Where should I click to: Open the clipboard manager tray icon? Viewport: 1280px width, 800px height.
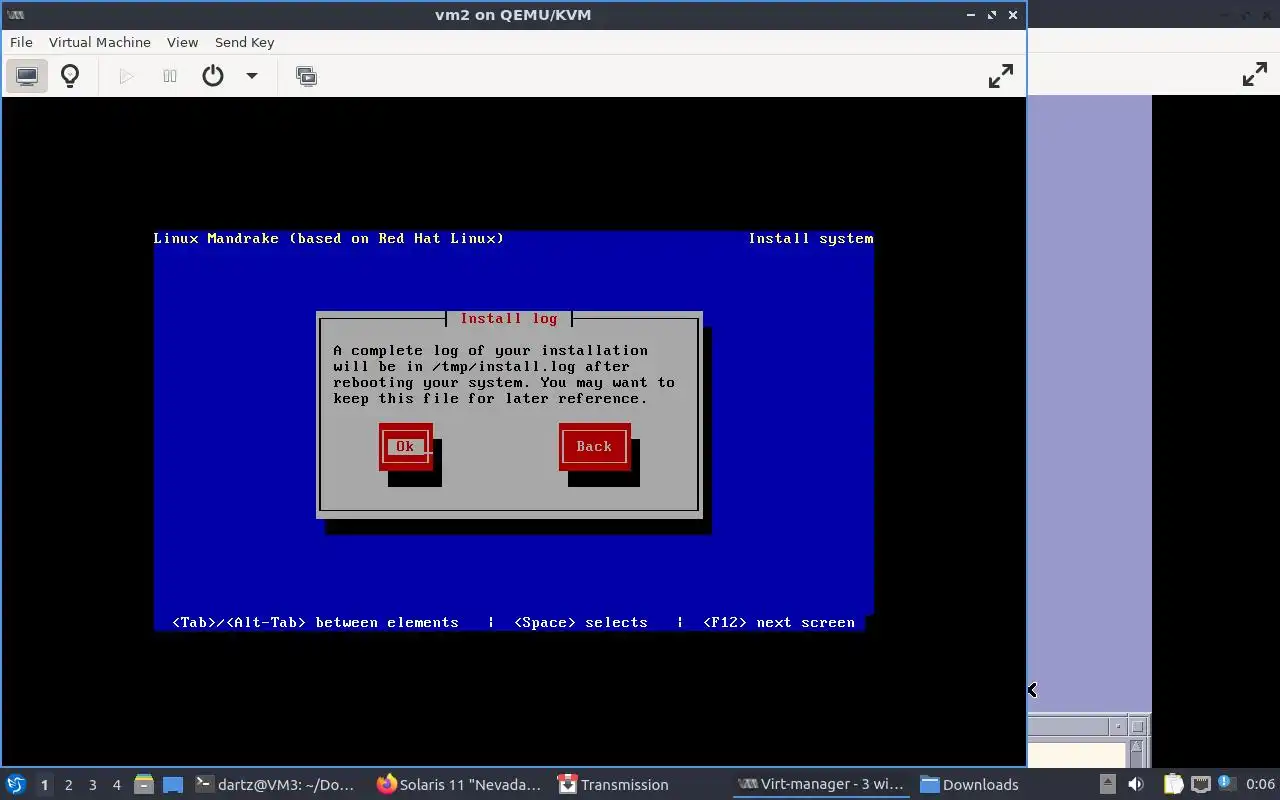1173,785
